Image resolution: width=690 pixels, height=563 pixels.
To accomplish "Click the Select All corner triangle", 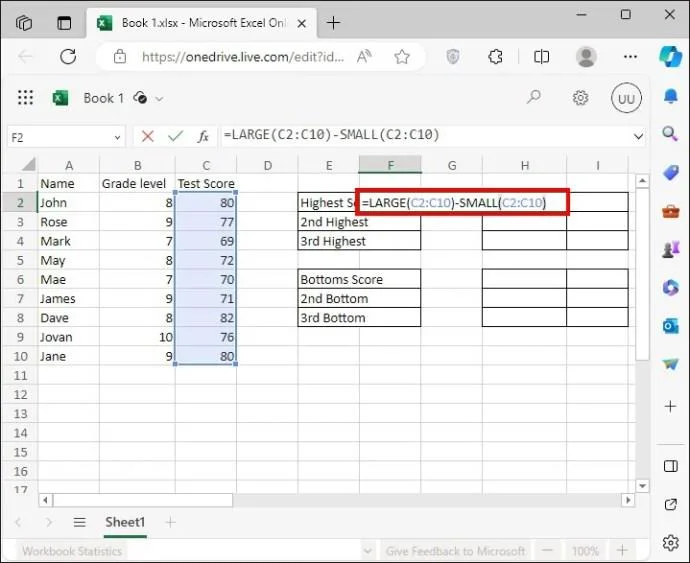I will pyautogui.click(x=28, y=165).
